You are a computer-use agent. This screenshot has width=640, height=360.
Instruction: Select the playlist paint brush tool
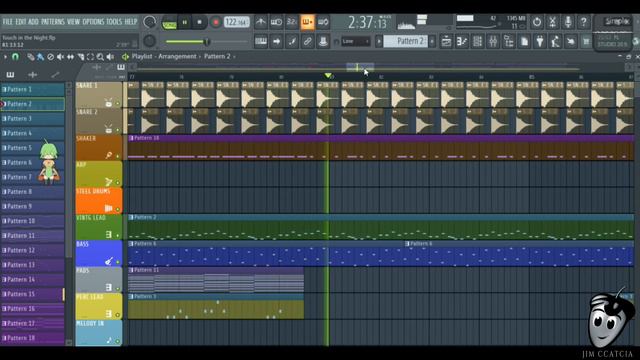(40, 57)
